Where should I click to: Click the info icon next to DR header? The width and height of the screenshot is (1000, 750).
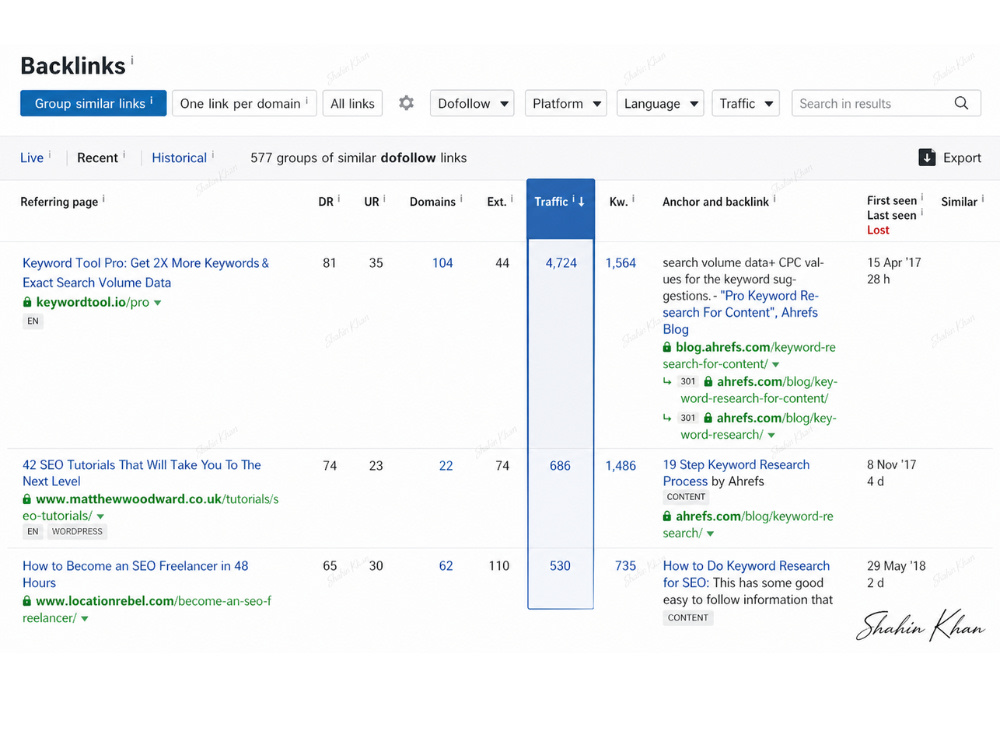click(339, 199)
